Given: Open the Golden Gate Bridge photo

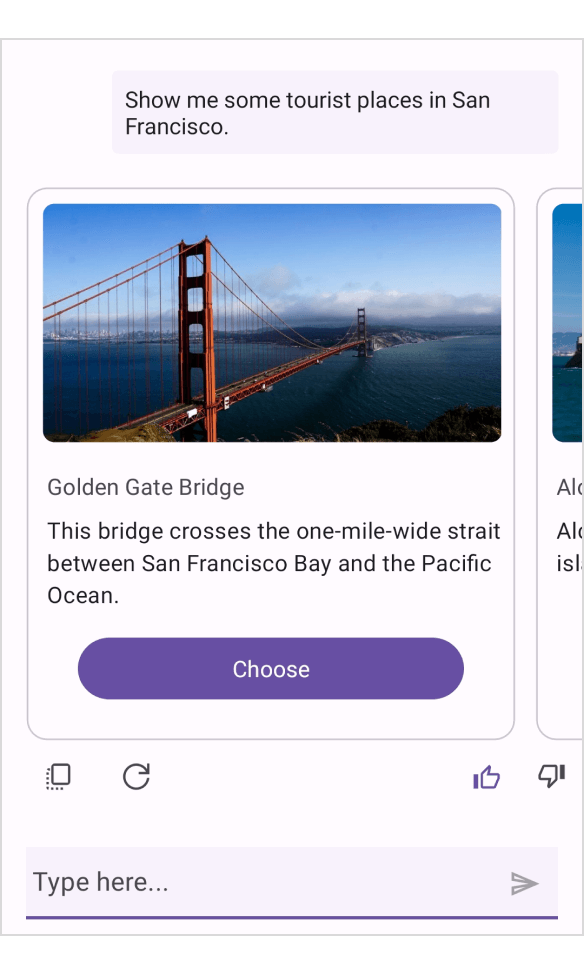Looking at the screenshot, I should tap(271, 322).
